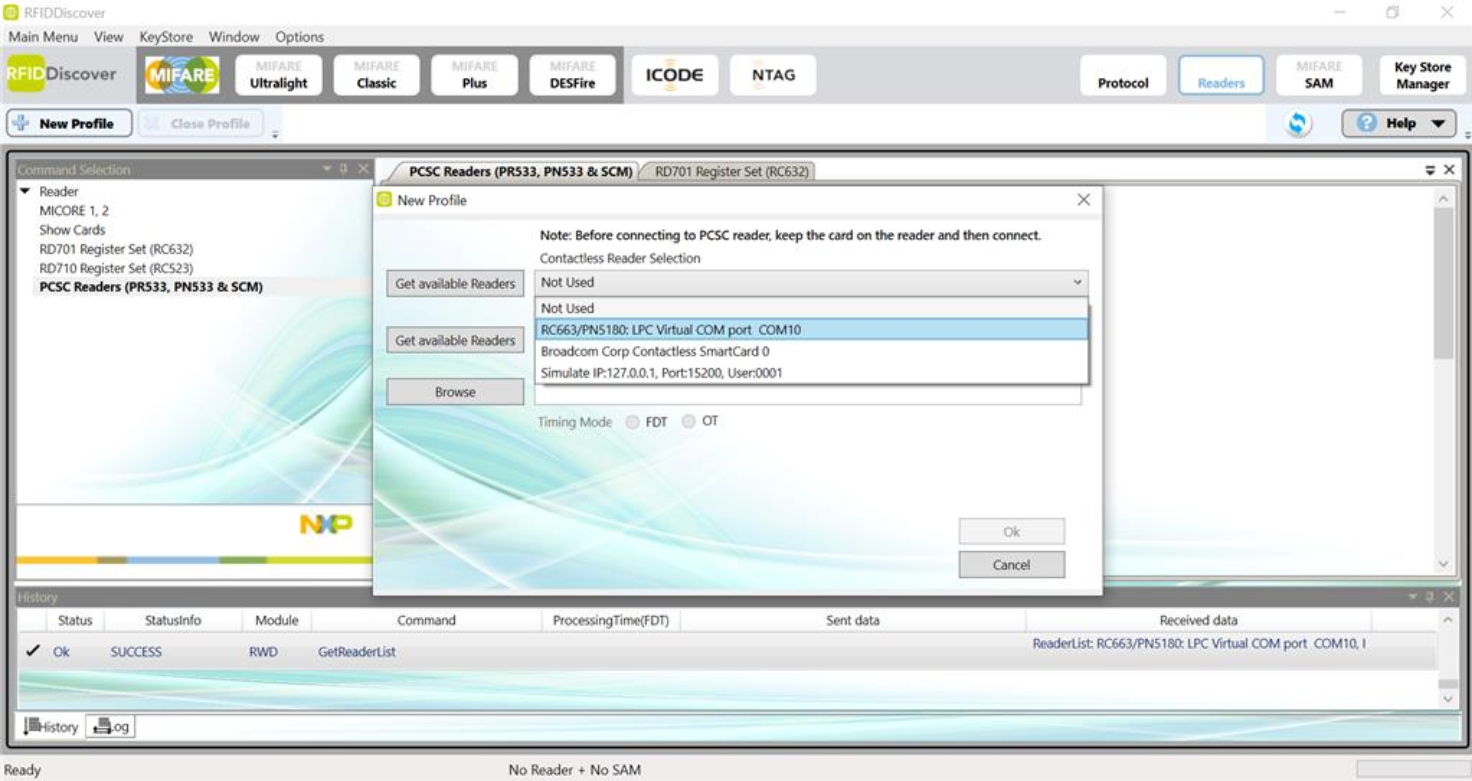Select the FDT timing mode radio button
This screenshot has height=781, width=1472.
pos(632,421)
